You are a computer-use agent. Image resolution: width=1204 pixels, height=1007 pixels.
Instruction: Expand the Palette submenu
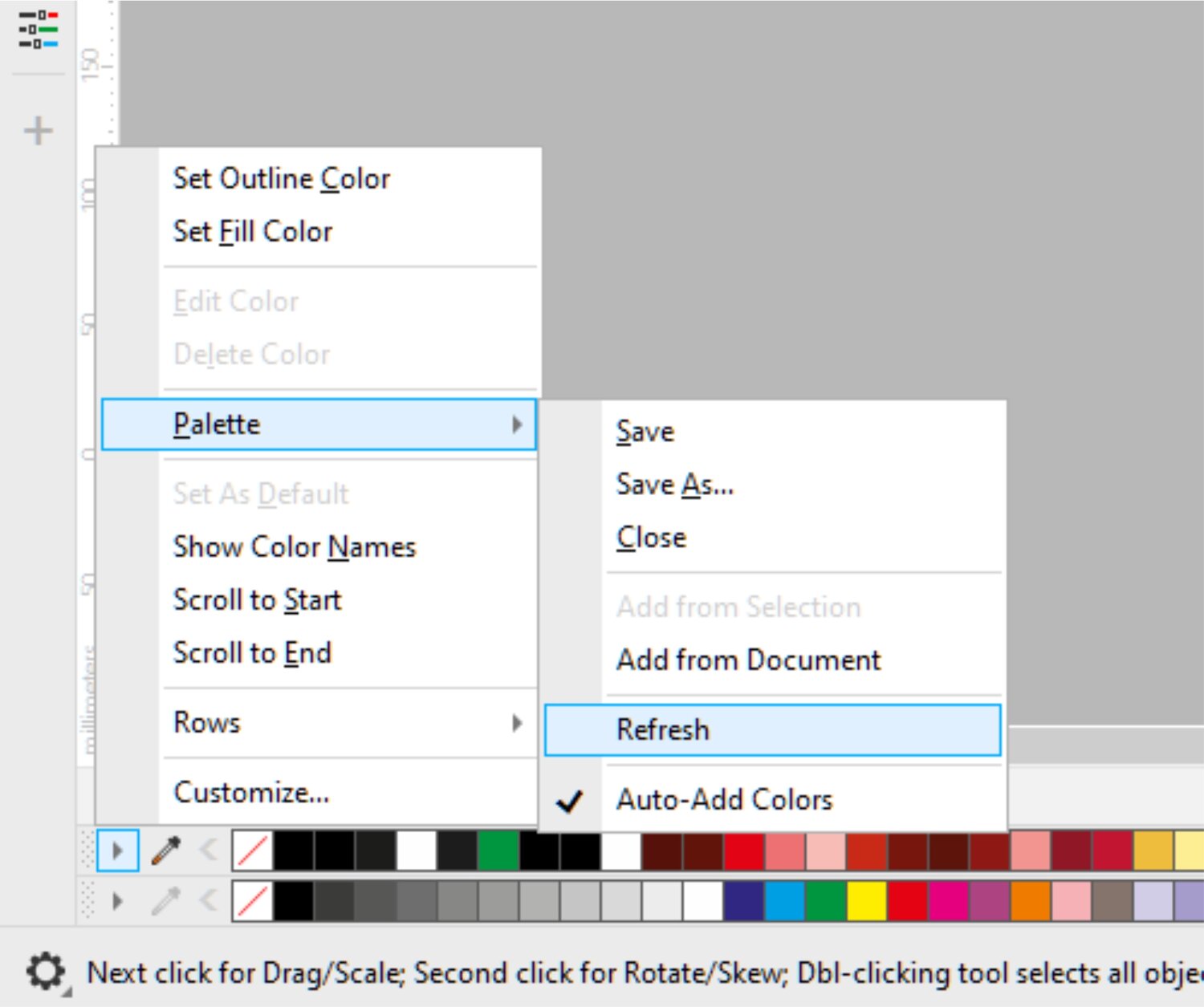pyautogui.click(x=319, y=424)
